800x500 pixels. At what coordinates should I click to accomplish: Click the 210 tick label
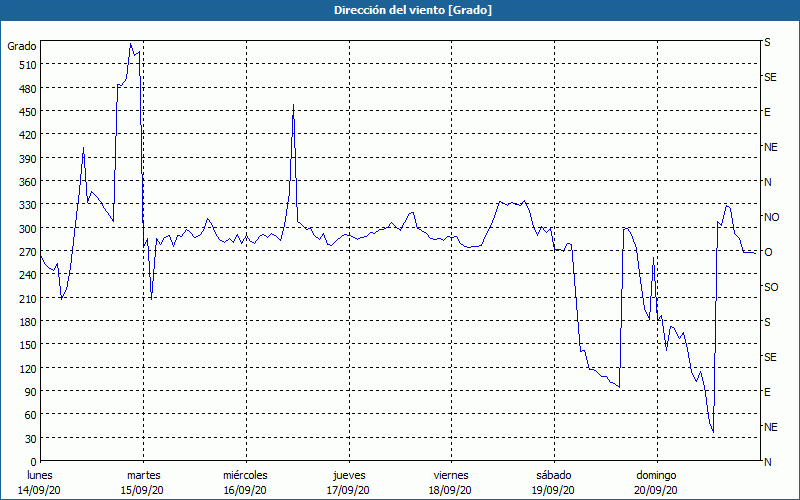(x=28, y=298)
